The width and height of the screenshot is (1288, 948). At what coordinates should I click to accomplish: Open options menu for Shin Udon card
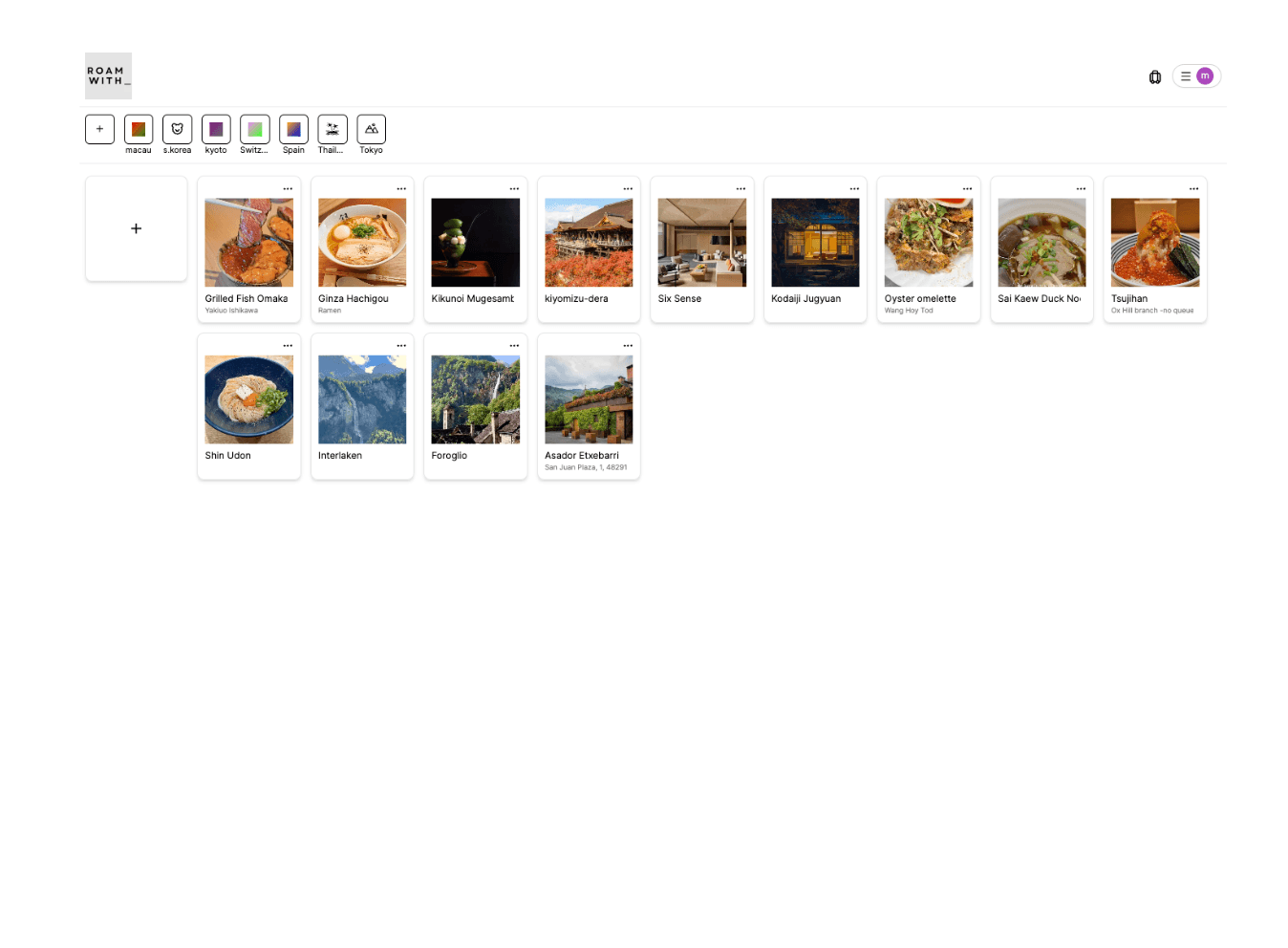pos(288,346)
